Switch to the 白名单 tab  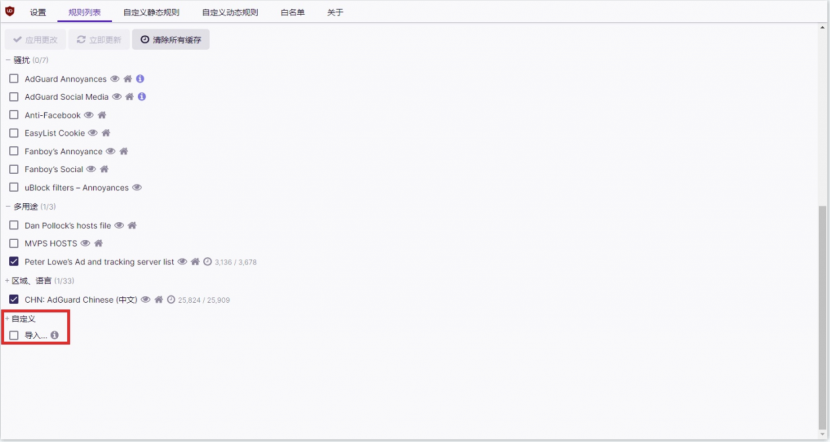click(x=293, y=12)
